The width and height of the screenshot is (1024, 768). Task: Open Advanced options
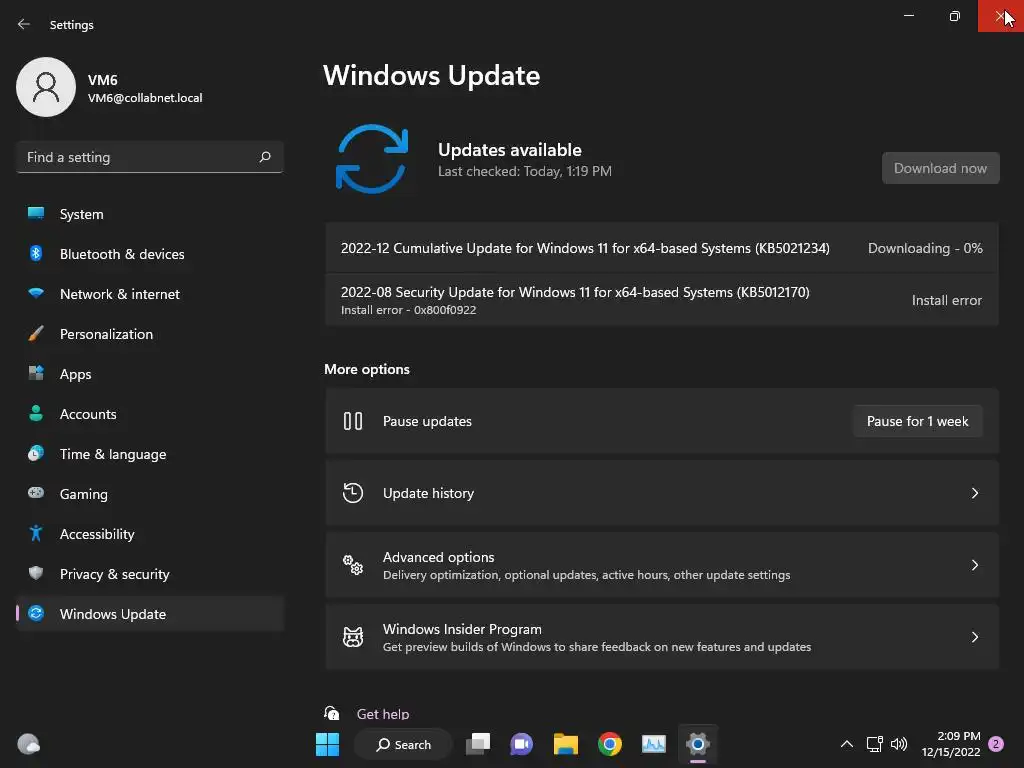click(662, 565)
